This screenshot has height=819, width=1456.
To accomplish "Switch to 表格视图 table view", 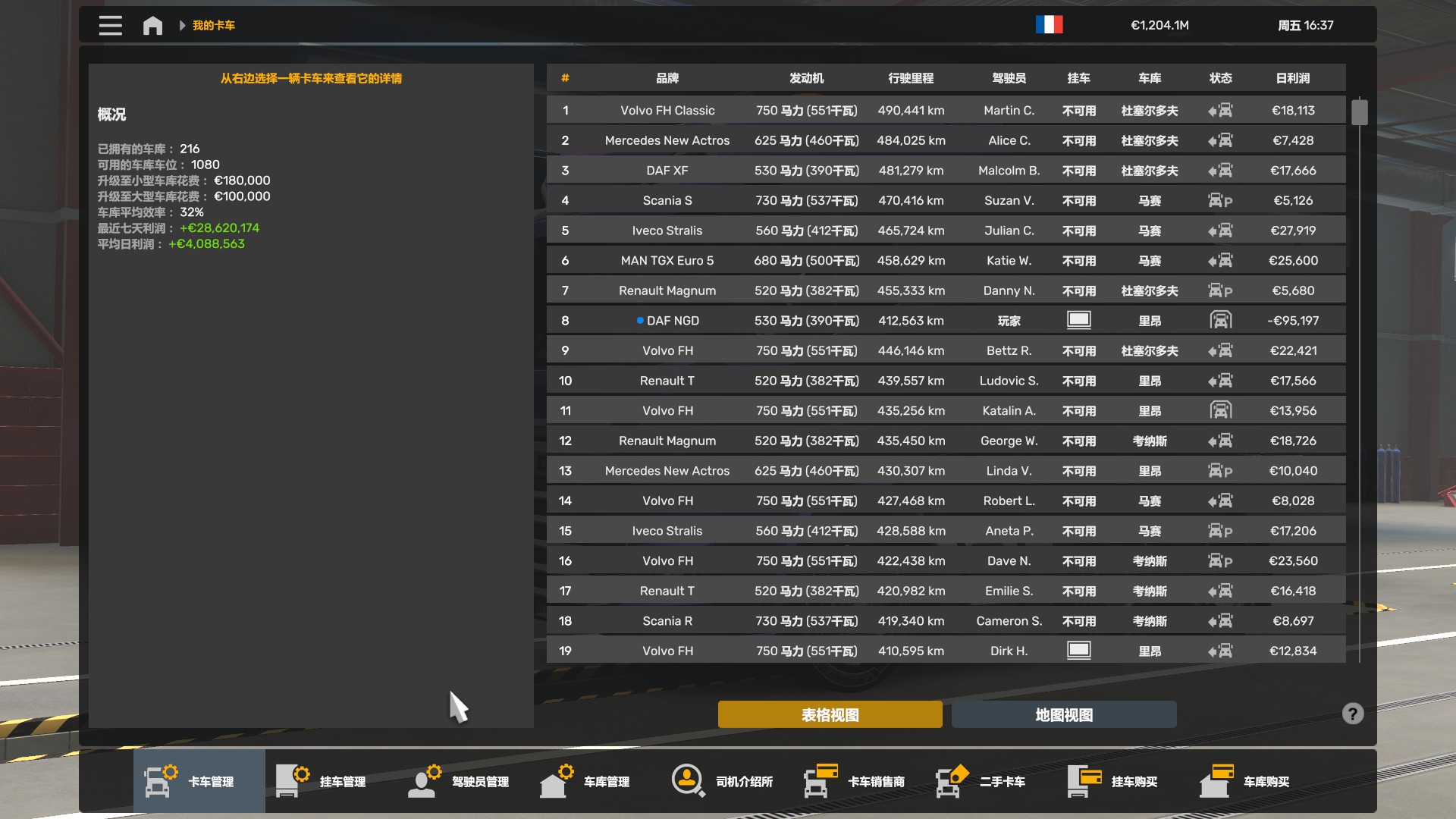I will tap(830, 714).
